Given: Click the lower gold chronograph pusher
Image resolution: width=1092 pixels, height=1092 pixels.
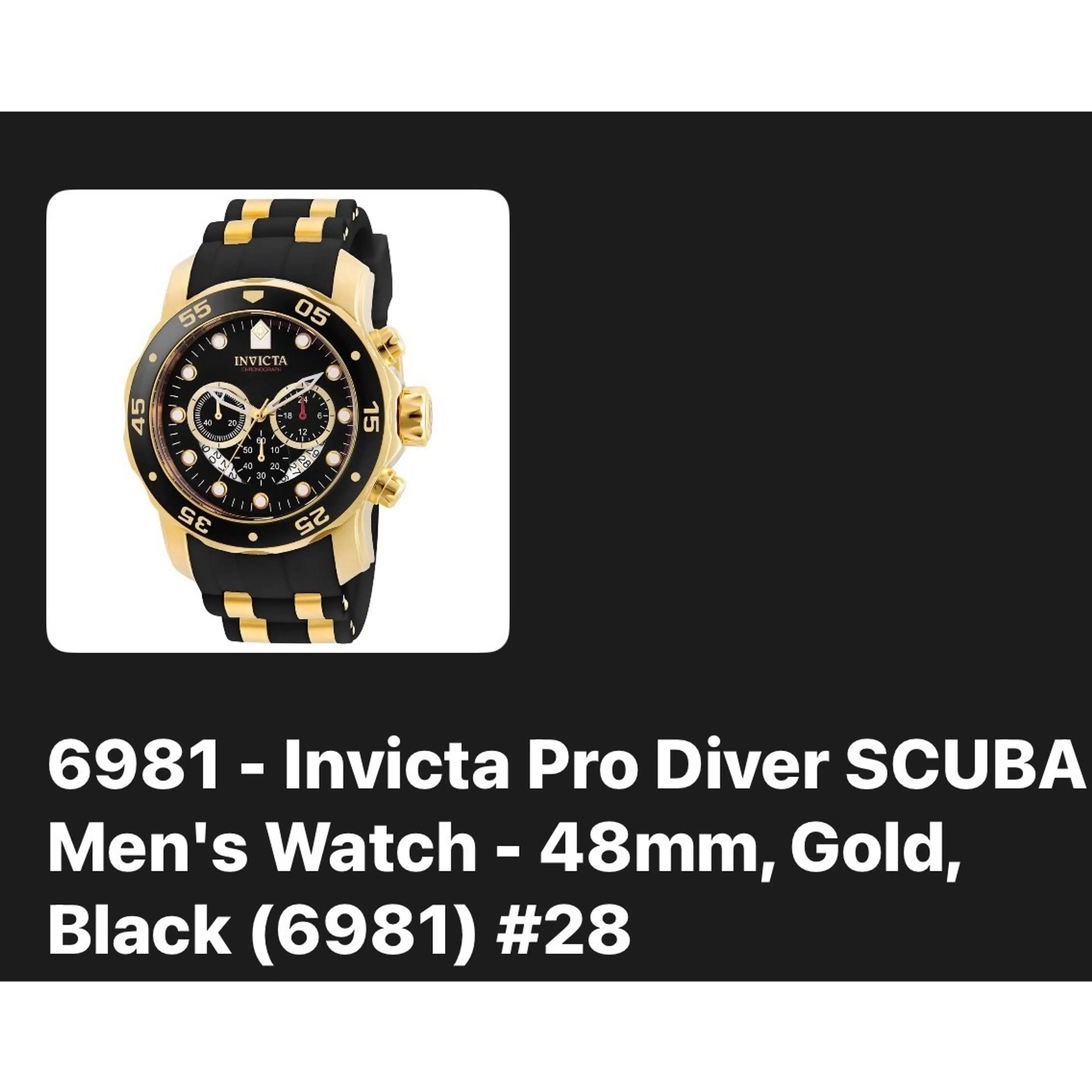Looking at the screenshot, I should pyautogui.click(x=392, y=484).
